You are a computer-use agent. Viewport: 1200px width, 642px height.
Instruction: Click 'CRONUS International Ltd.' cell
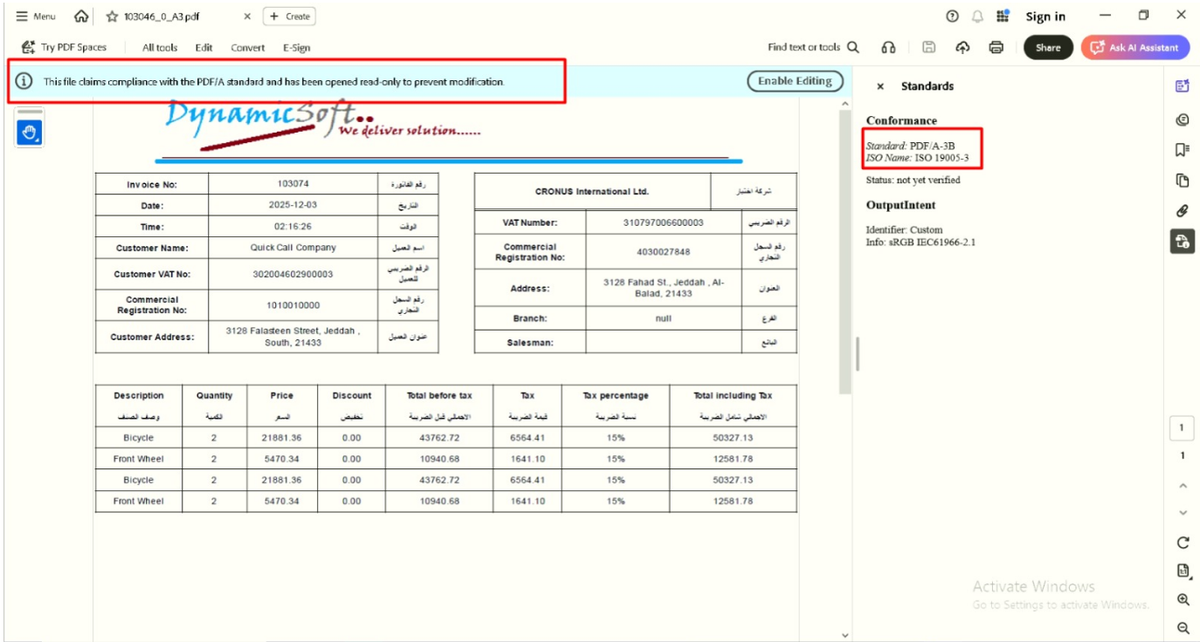click(592, 191)
